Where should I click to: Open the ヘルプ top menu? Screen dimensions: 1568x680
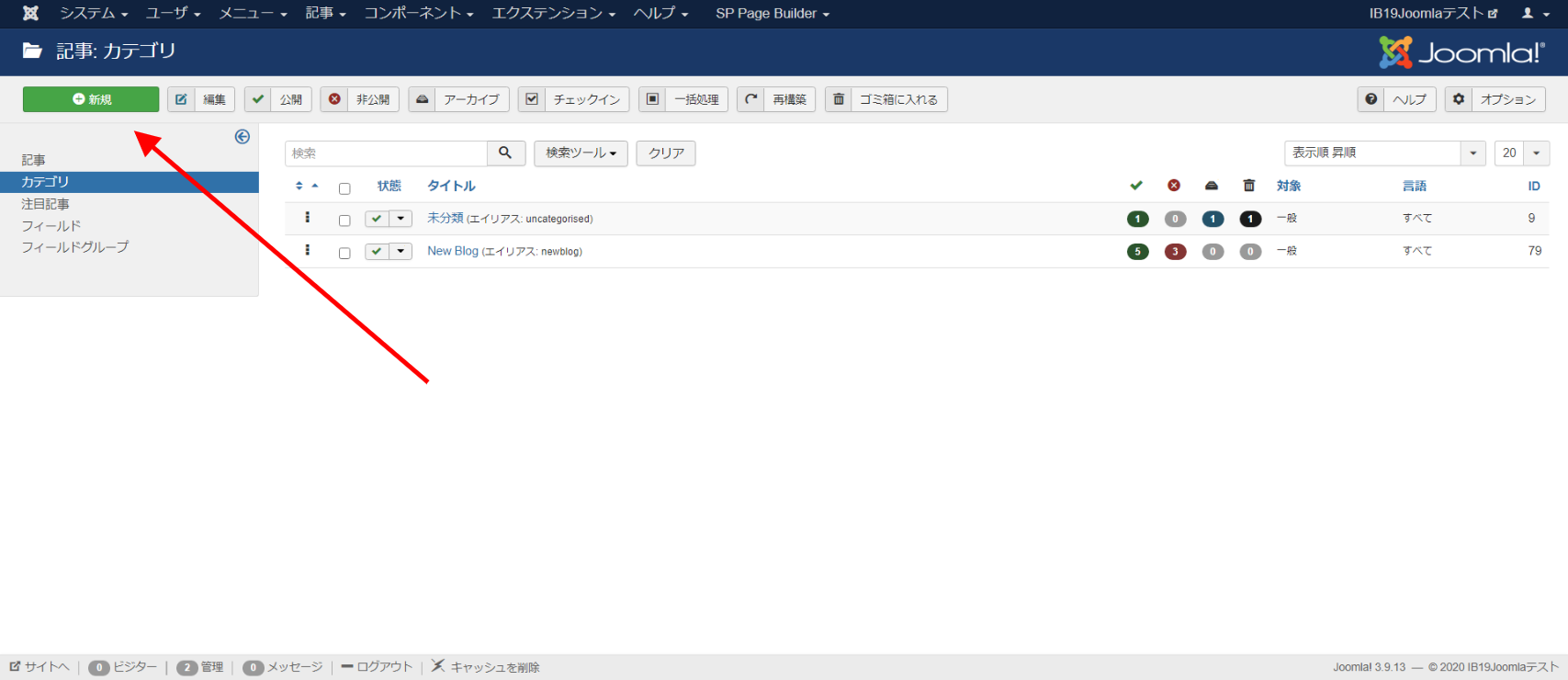click(x=660, y=13)
